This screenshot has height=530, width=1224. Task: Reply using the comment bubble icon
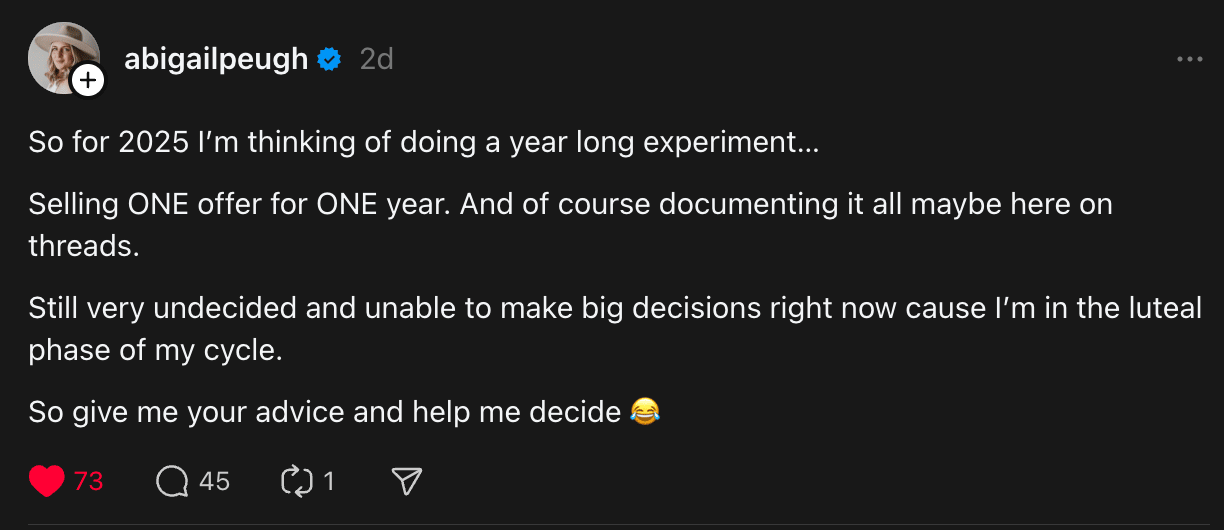(x=173, y=482)
